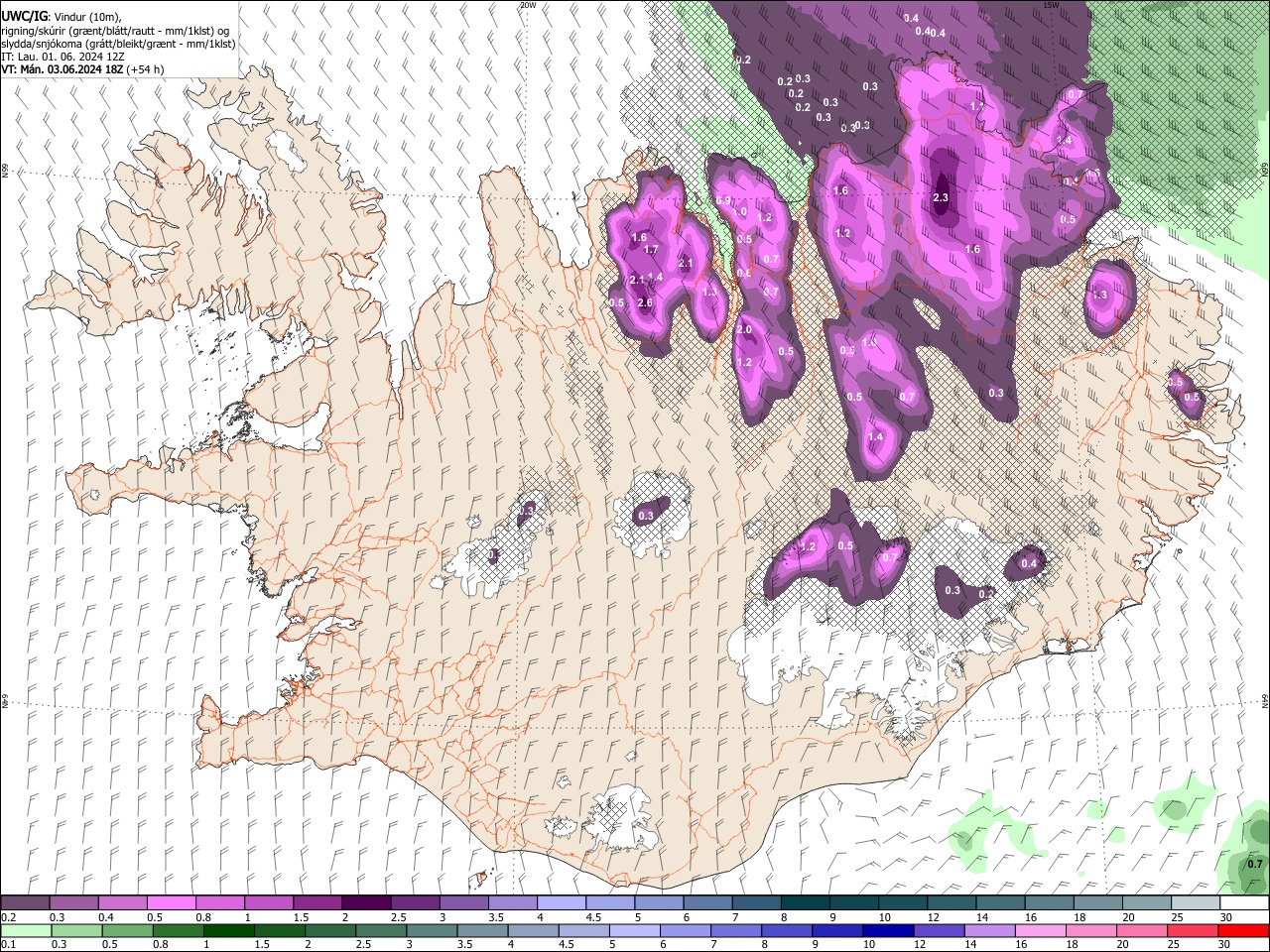
Task: Select the '2.0' precipitation value on the map
Action: (744, 329)
